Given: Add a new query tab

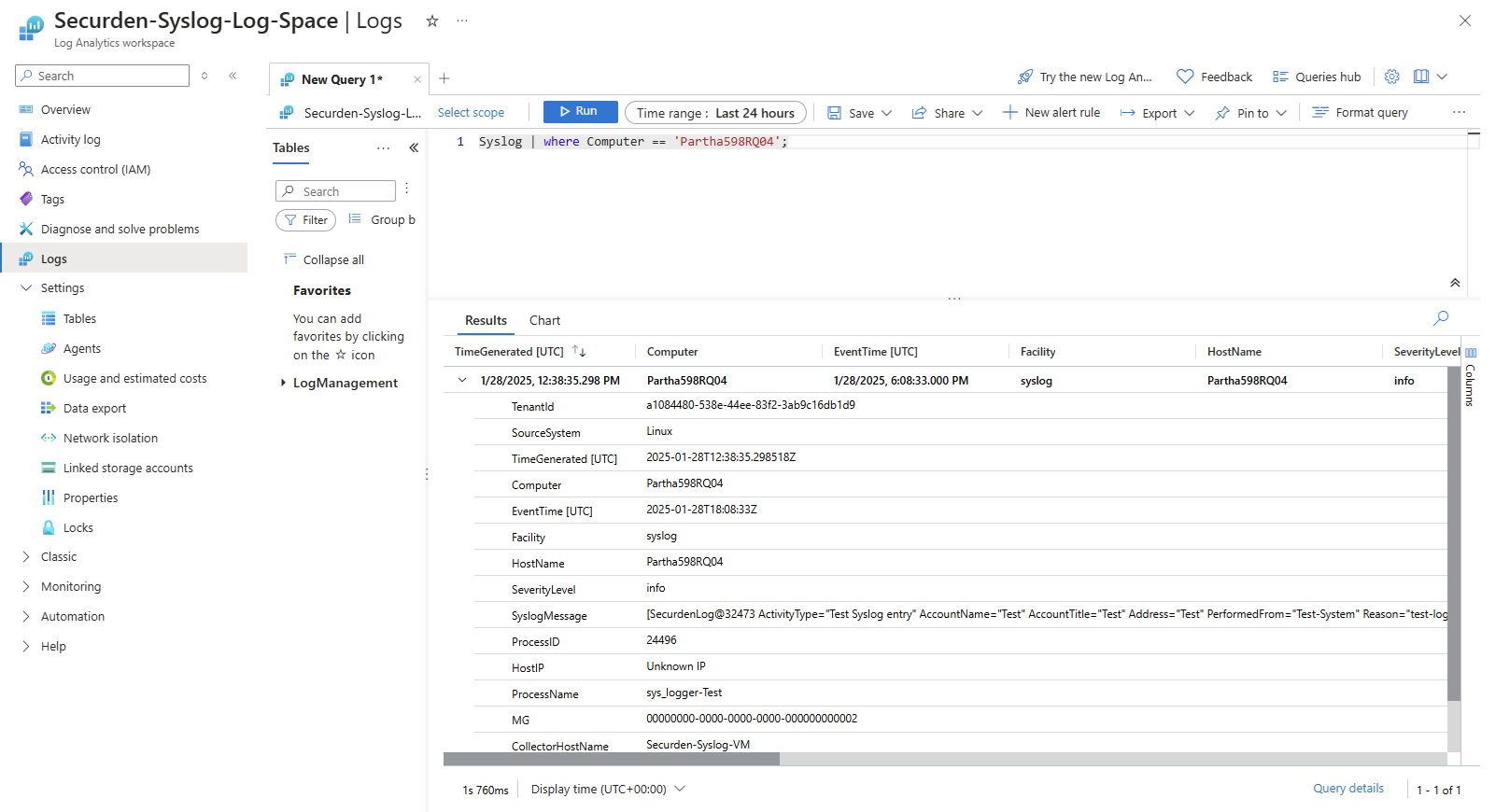Looking at the screenshot, I should pos(444,78).
